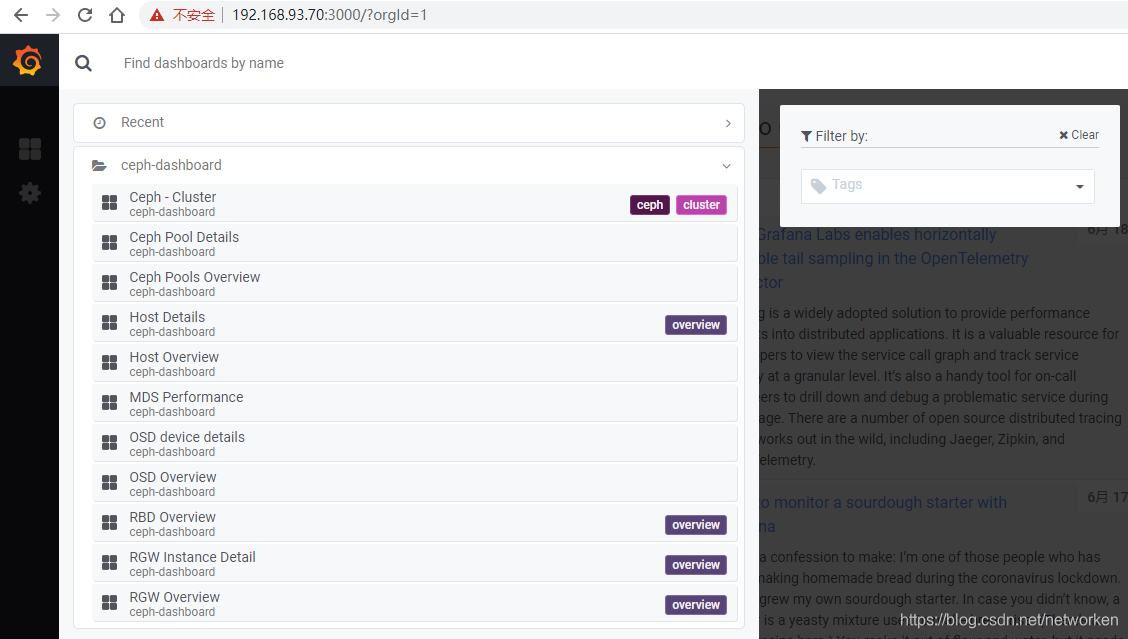Open the Ceph Pools Overview dashboard

(415, 284)
